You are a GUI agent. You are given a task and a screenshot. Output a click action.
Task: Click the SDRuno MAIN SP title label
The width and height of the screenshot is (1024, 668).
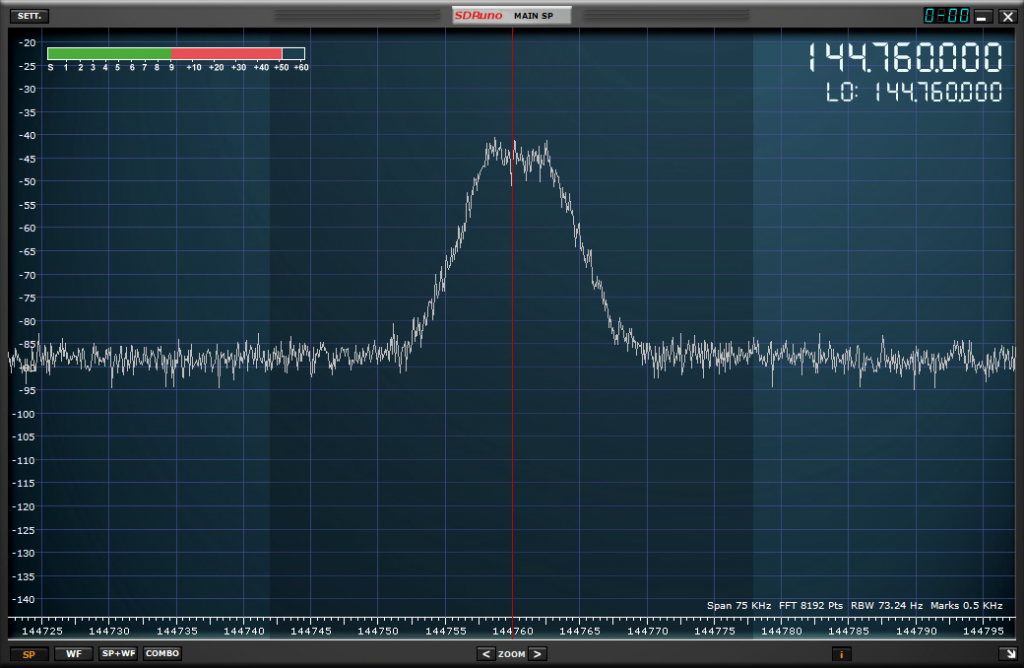tap(511, 16)
